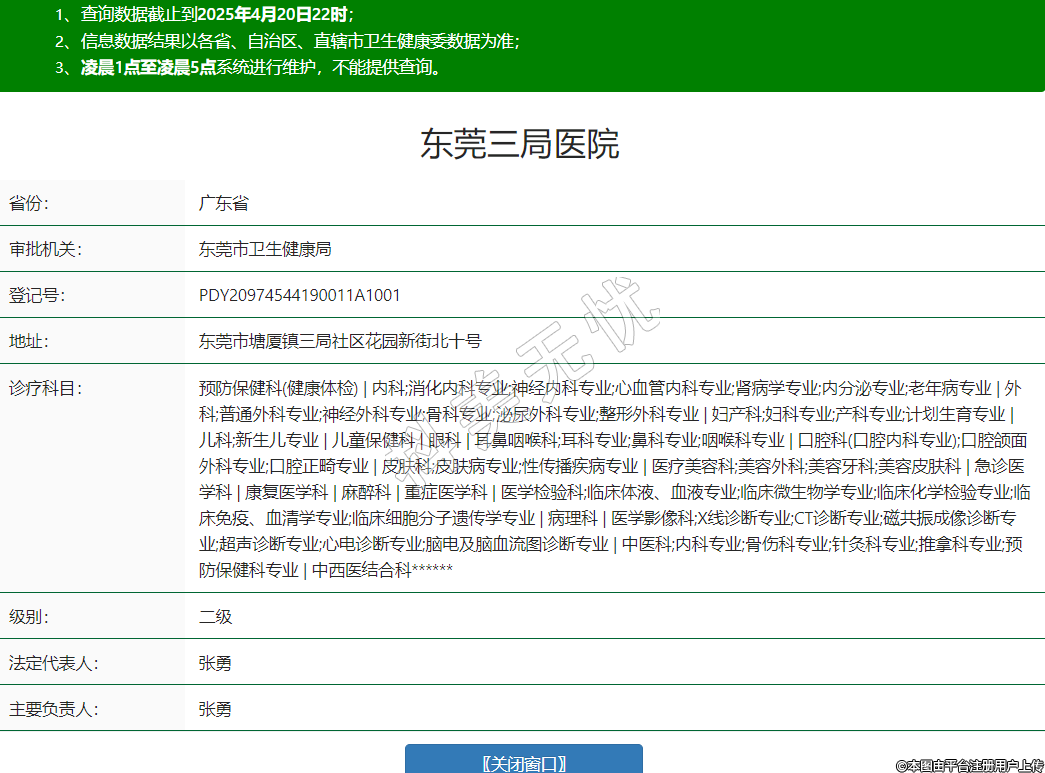Click the 地址 row label
This screenshot has width=1045, height=773.
pyautogui.click(x=29, y=341)
